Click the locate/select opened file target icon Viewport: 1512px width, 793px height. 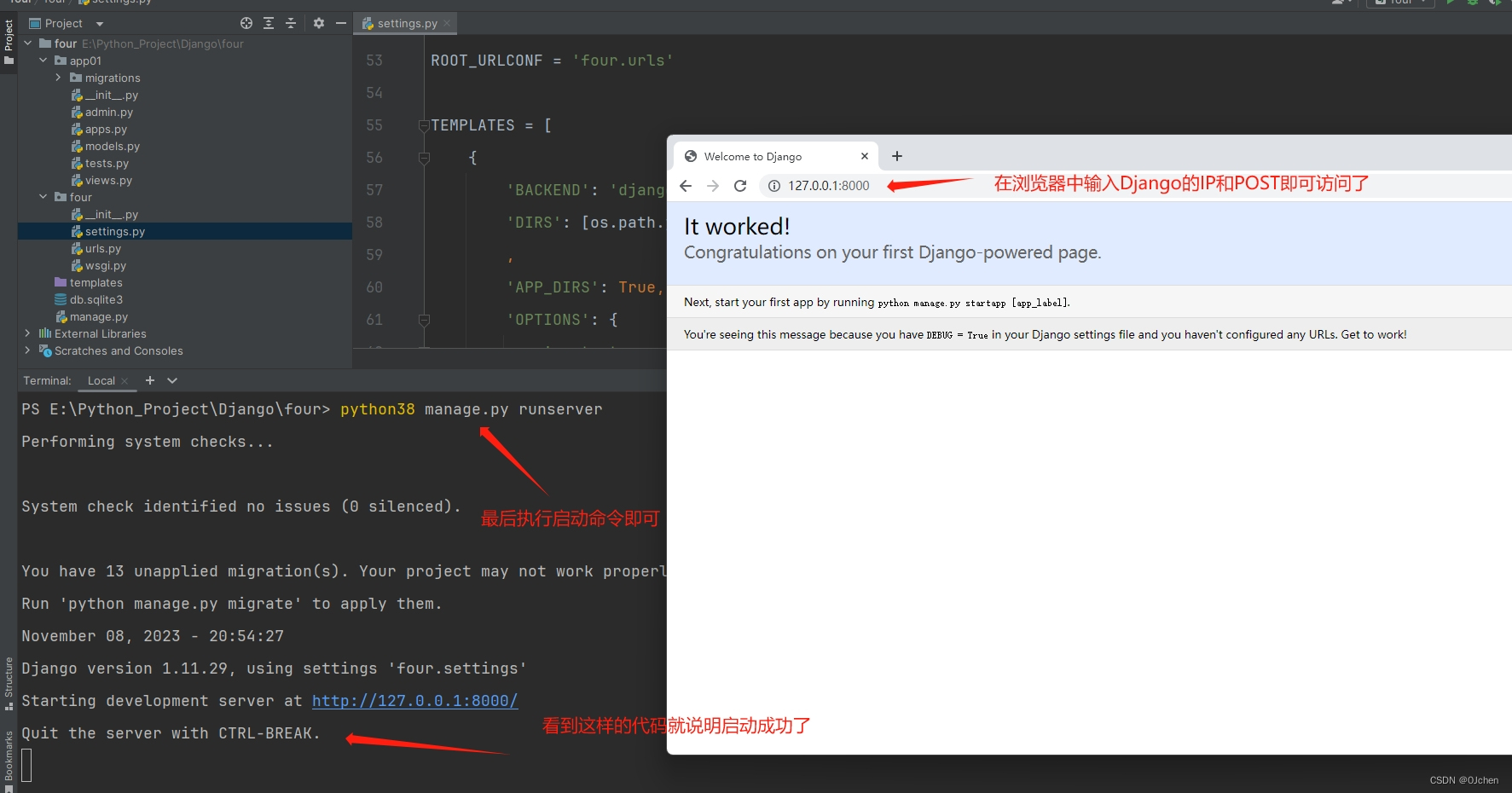(x=246, y=23)
